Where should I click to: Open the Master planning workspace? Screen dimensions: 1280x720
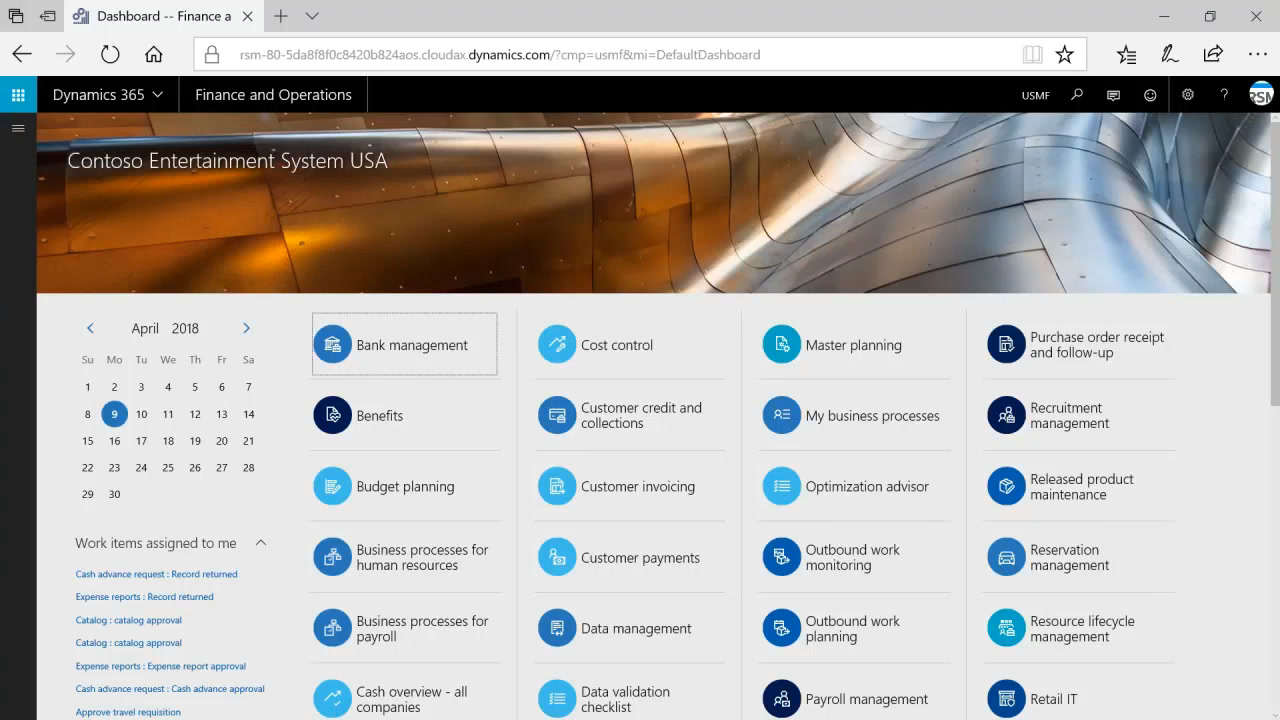(854, 344)
